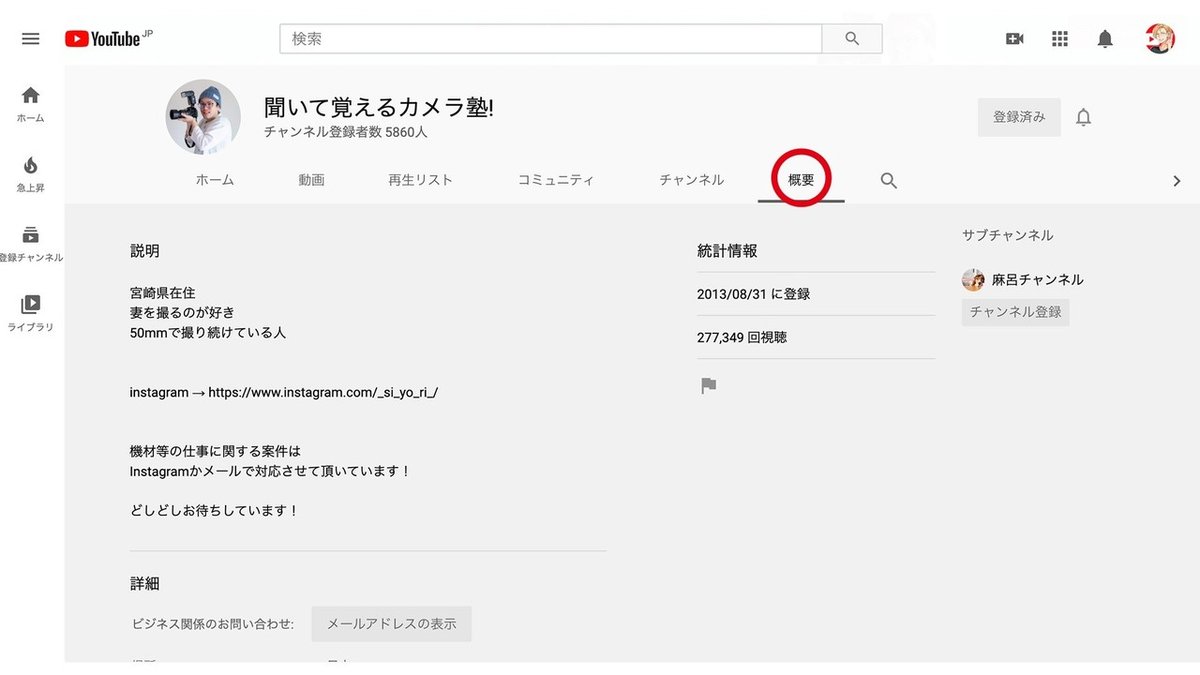Click 登録済み to toggle channel subscription
The image size is (1200, 675).
pyautogui.click(x=1019, y=117)
